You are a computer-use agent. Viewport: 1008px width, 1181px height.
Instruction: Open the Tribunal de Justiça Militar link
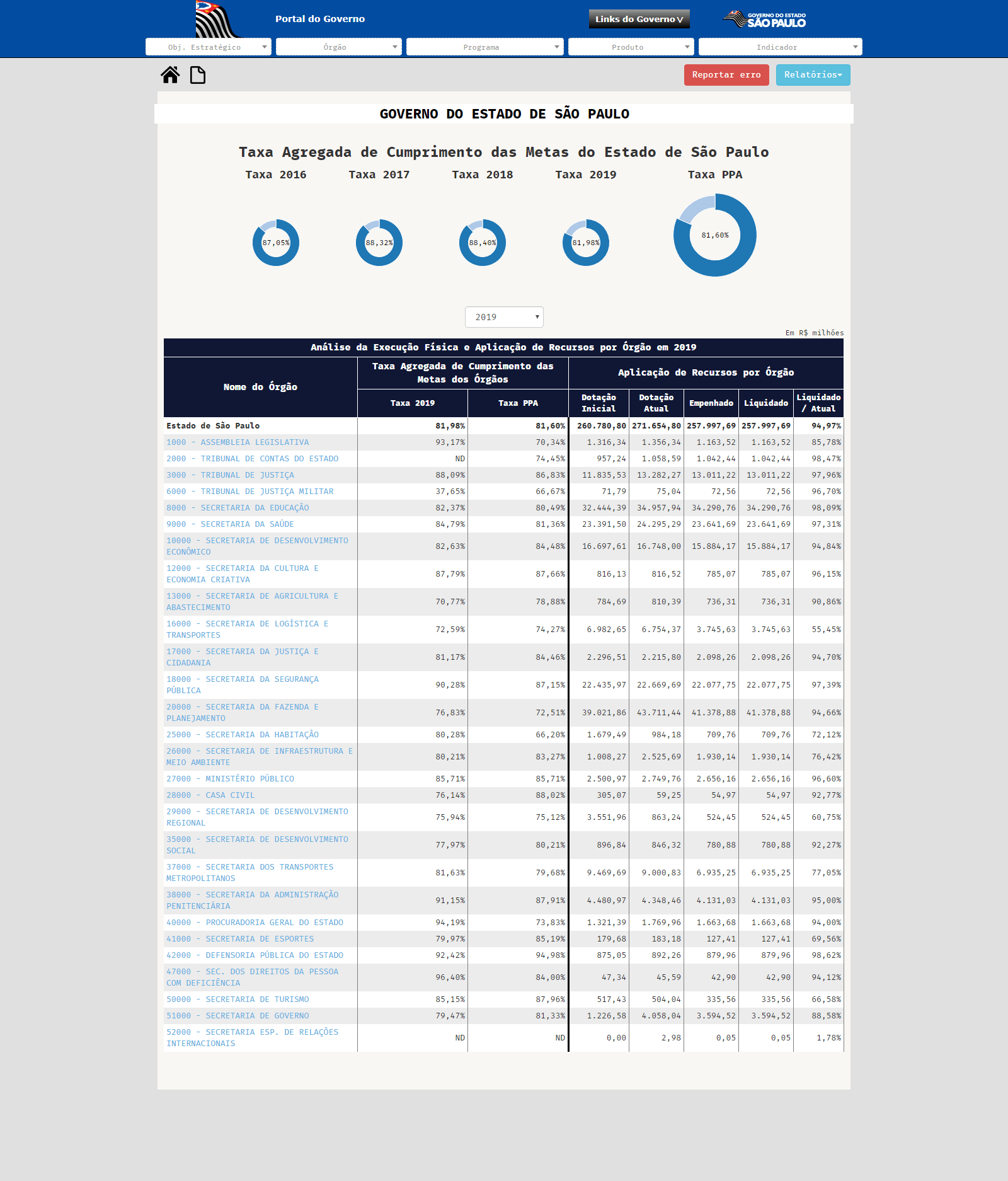[x=250, y=492]
